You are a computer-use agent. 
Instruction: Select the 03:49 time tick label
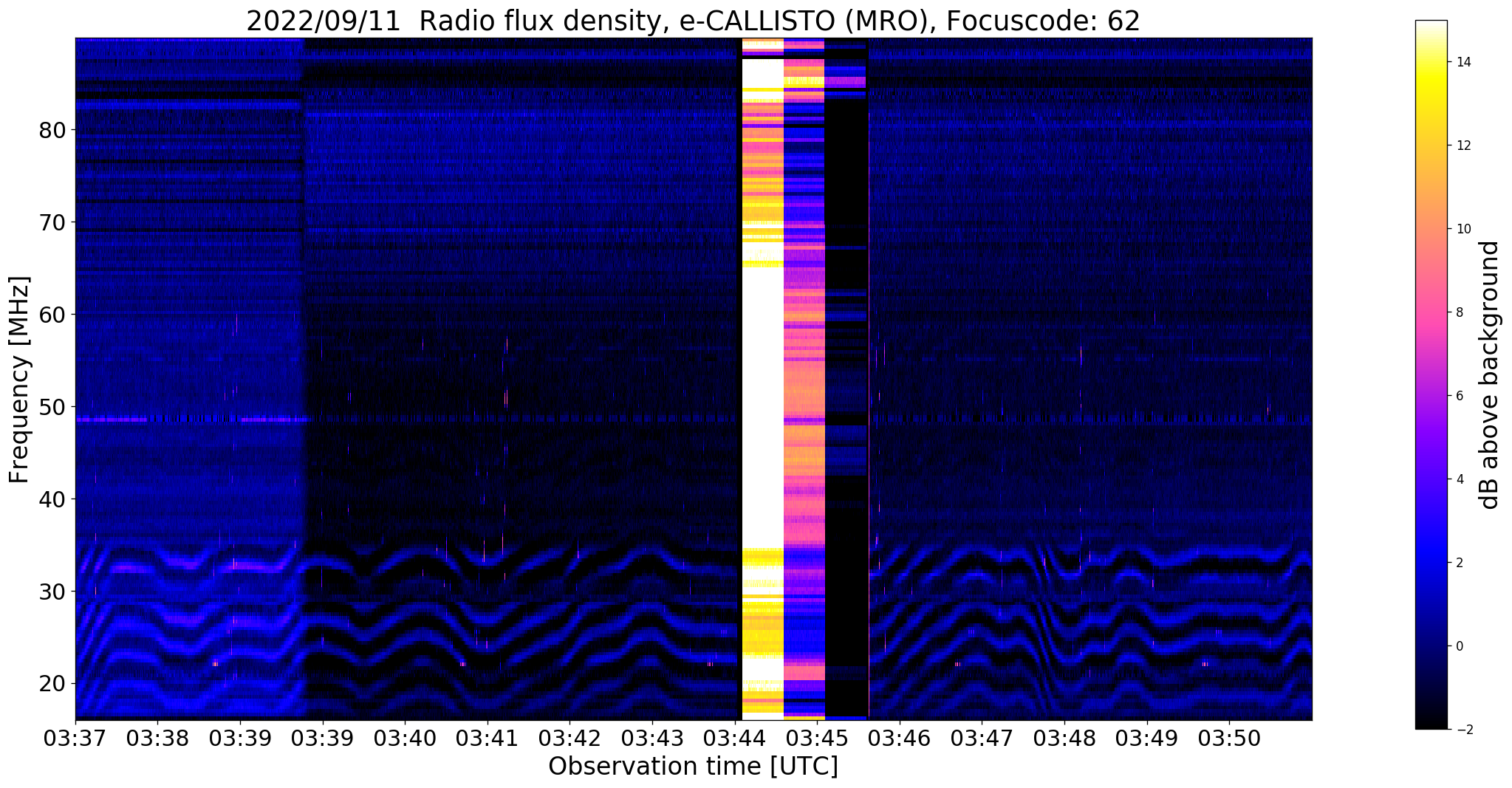click(1147, 738)
